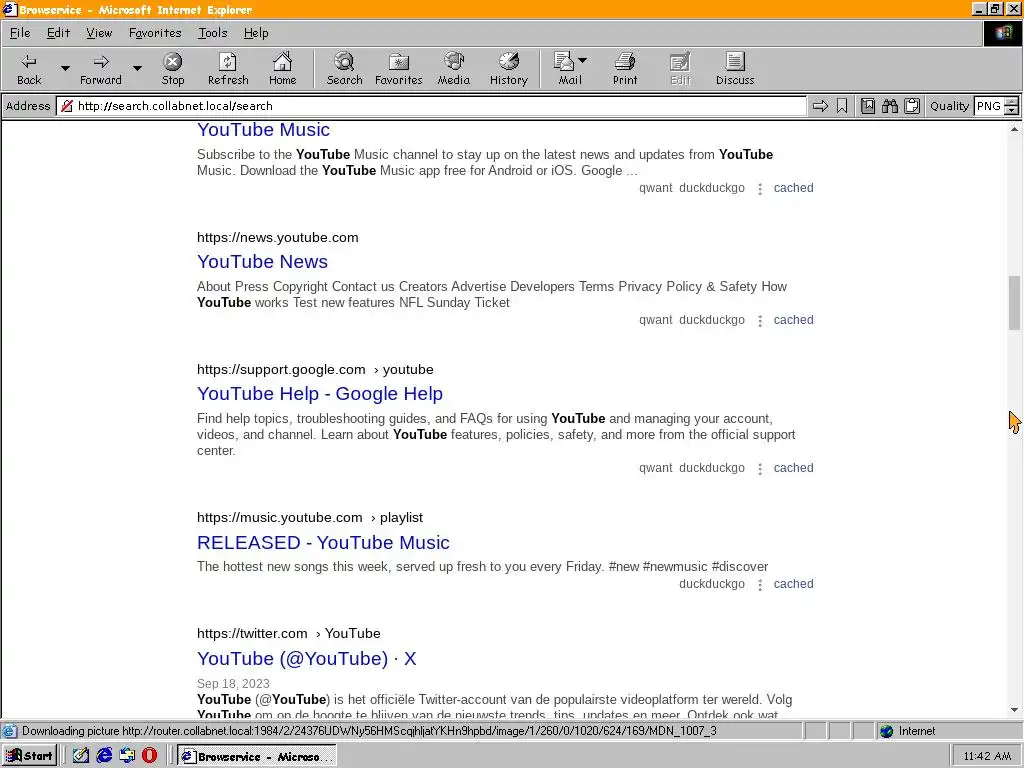
Task: Decrease Quality with the down stepper
Action: [x=1012, y=110]
